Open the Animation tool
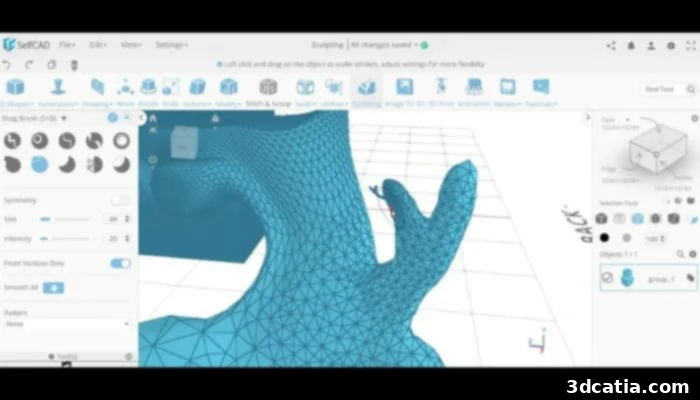This screenshot has width=700, height=400. coord(474,92)
